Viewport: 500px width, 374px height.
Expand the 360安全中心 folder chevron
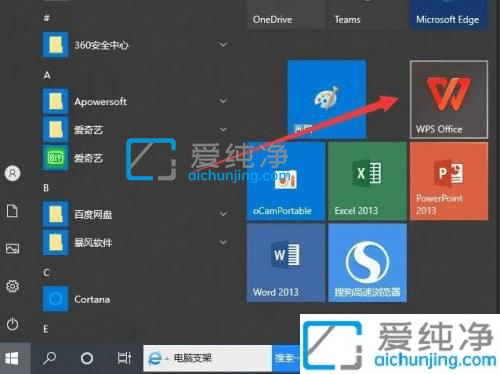coord(223,44)
